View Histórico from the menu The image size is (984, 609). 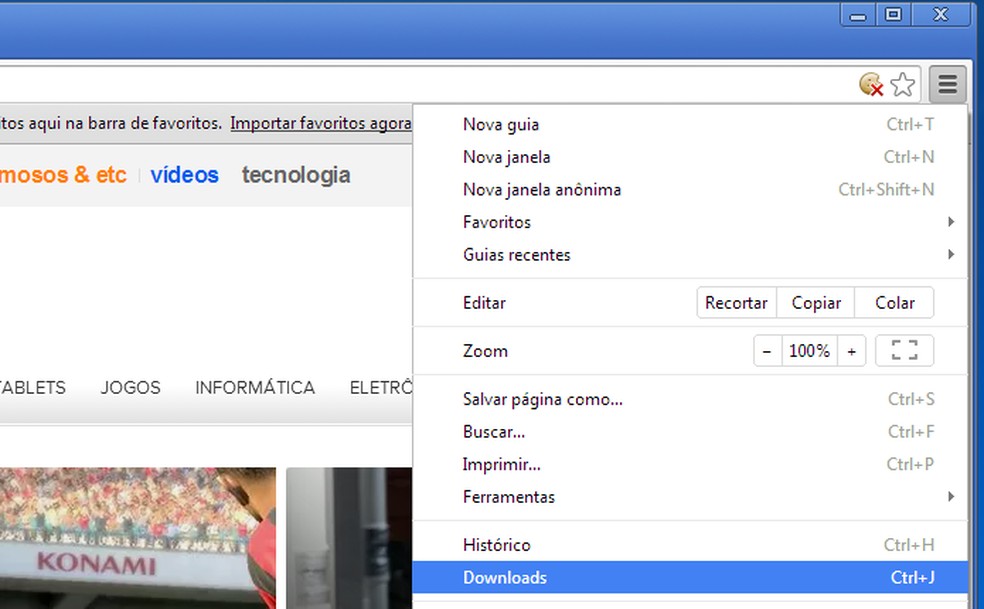click(496, 544)
